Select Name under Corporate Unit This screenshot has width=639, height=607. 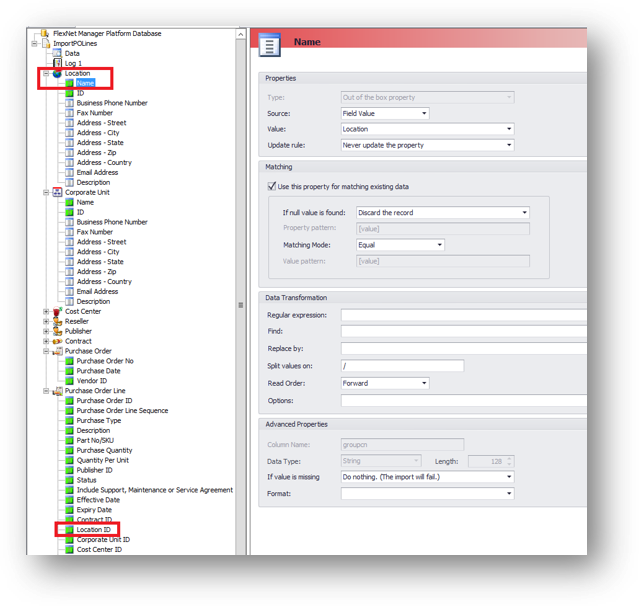coord(85,202)
